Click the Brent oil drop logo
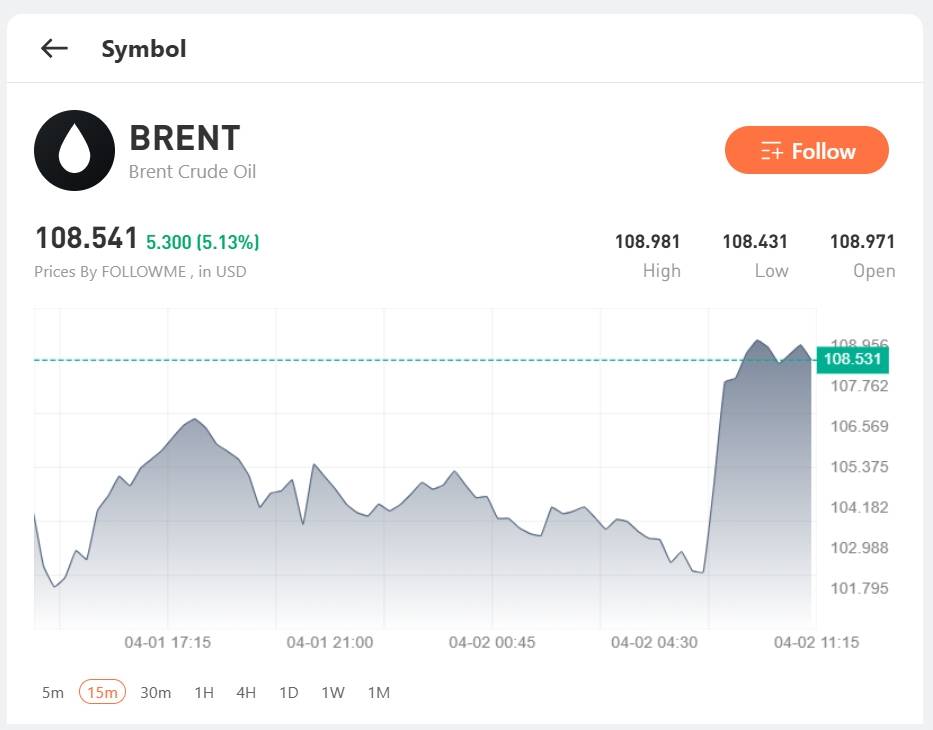This screenshot has width=933, height=730. (75, 151)
